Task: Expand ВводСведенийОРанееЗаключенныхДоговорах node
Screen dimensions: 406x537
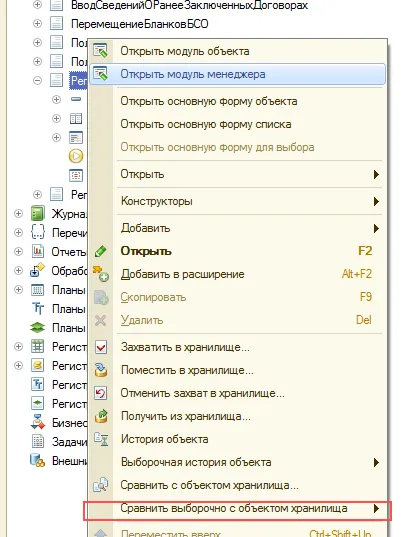Action: pos(37,5)
